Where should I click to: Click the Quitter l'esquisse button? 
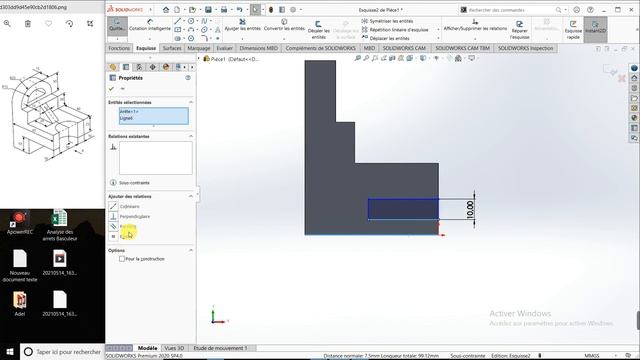tap(117, 26)
